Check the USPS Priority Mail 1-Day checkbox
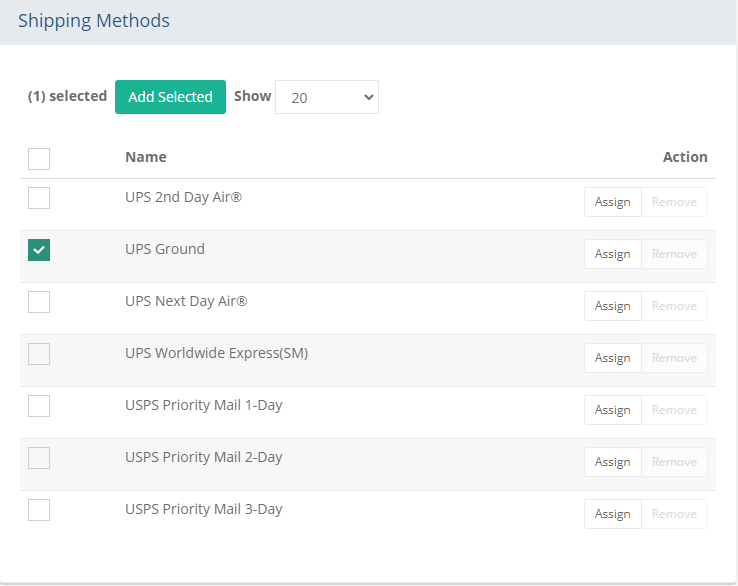 point(39,406)
